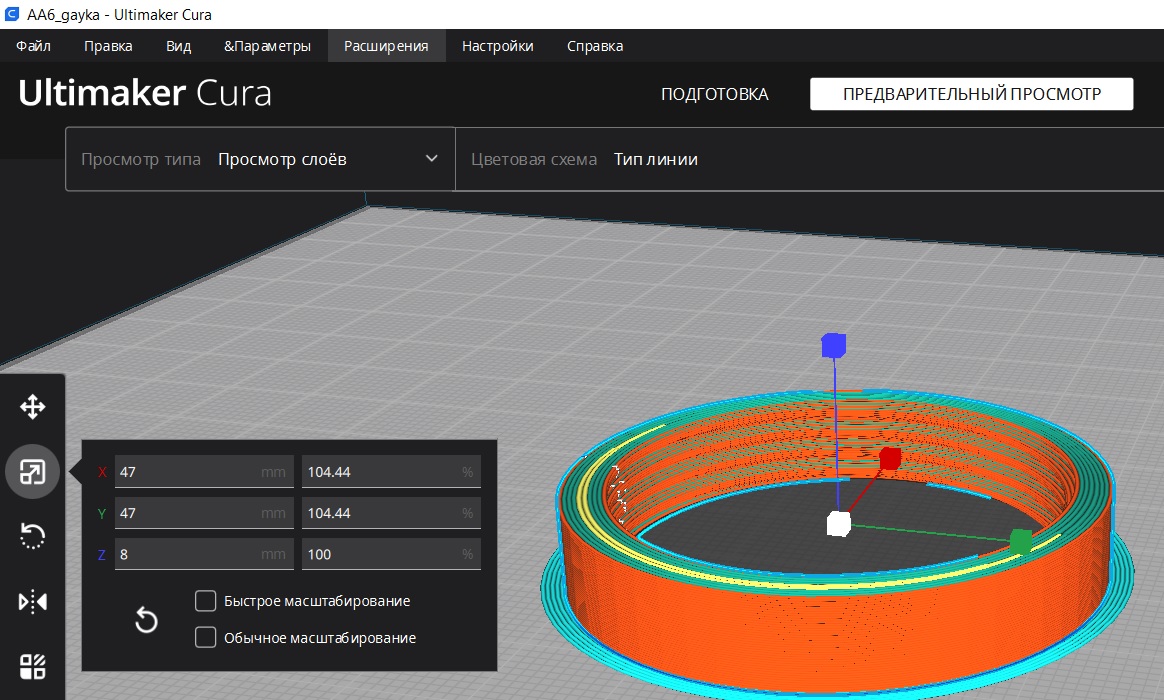Click the green Y-axis scale handle

click(1021, 542)
